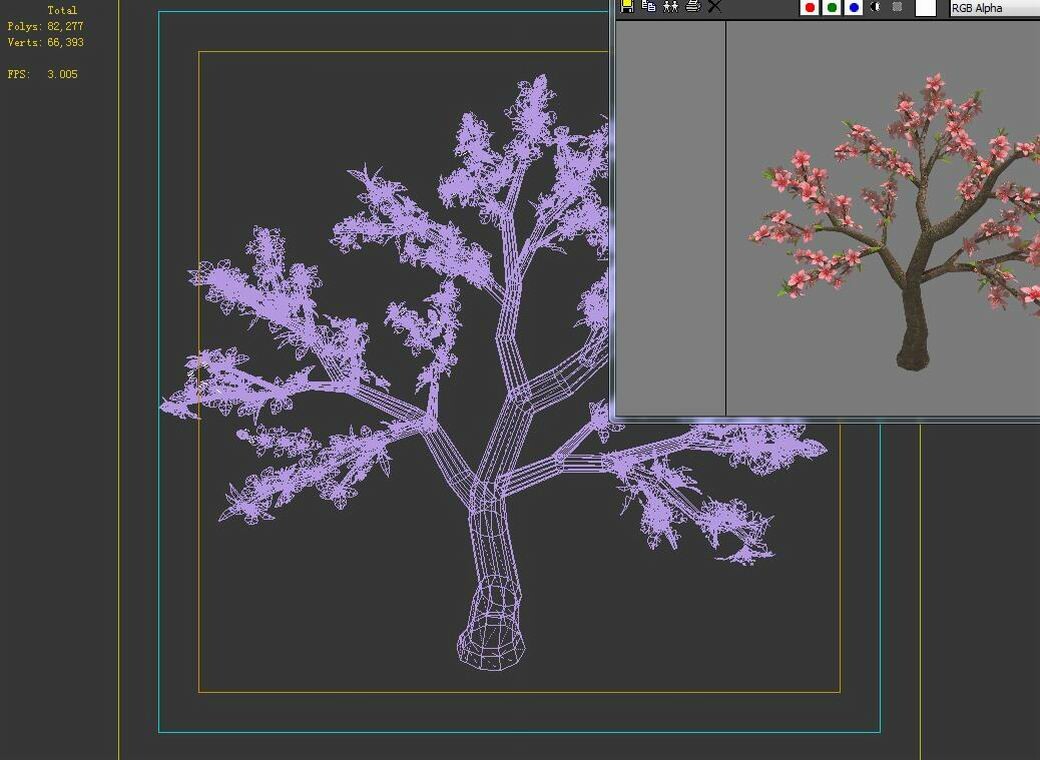Screen dimensions: 1040x760
Task: Clear the rendered frame window
Action: tap(714, 7)
